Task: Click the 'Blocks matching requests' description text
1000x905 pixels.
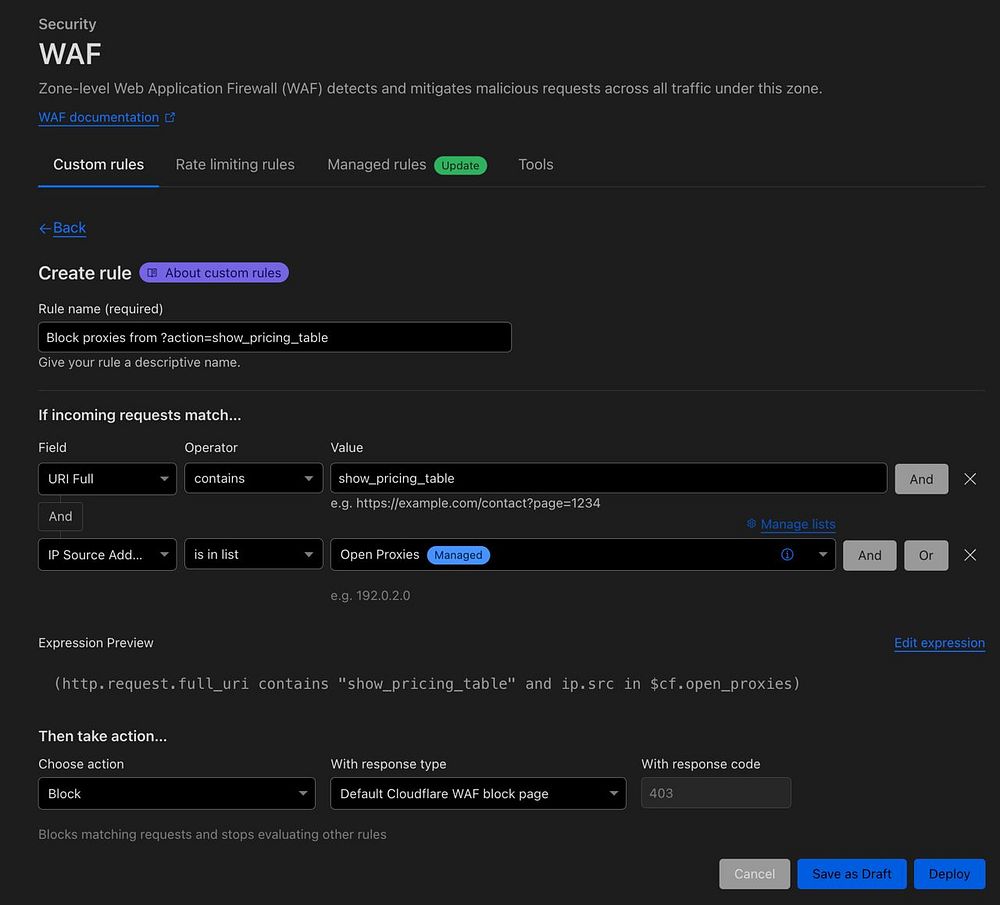Action: (x=212, y=834)
